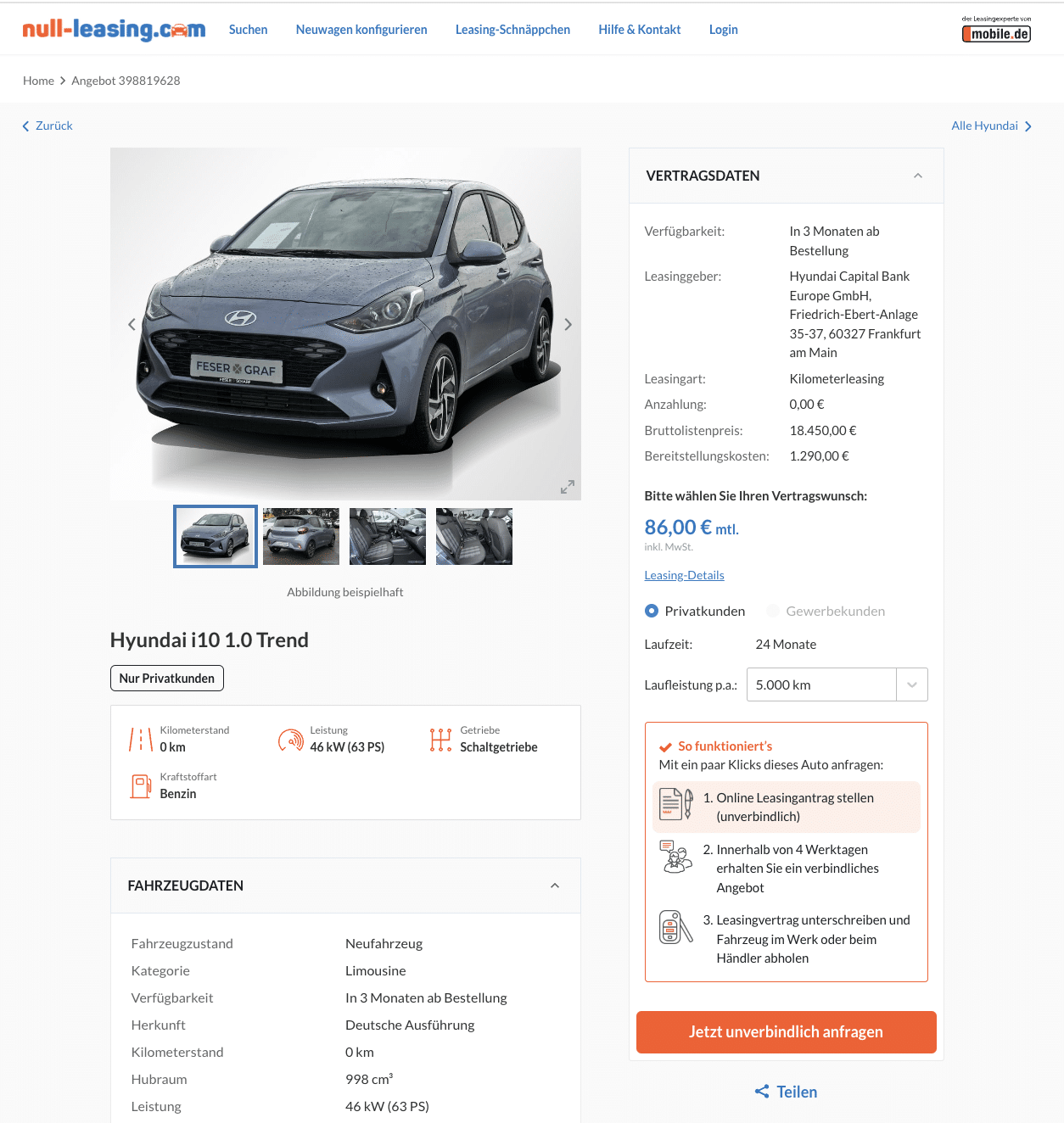Select the Gewerbekunden radio button
The width and height of the screenshot is (1064, 1123).
[x=773, y=611]
